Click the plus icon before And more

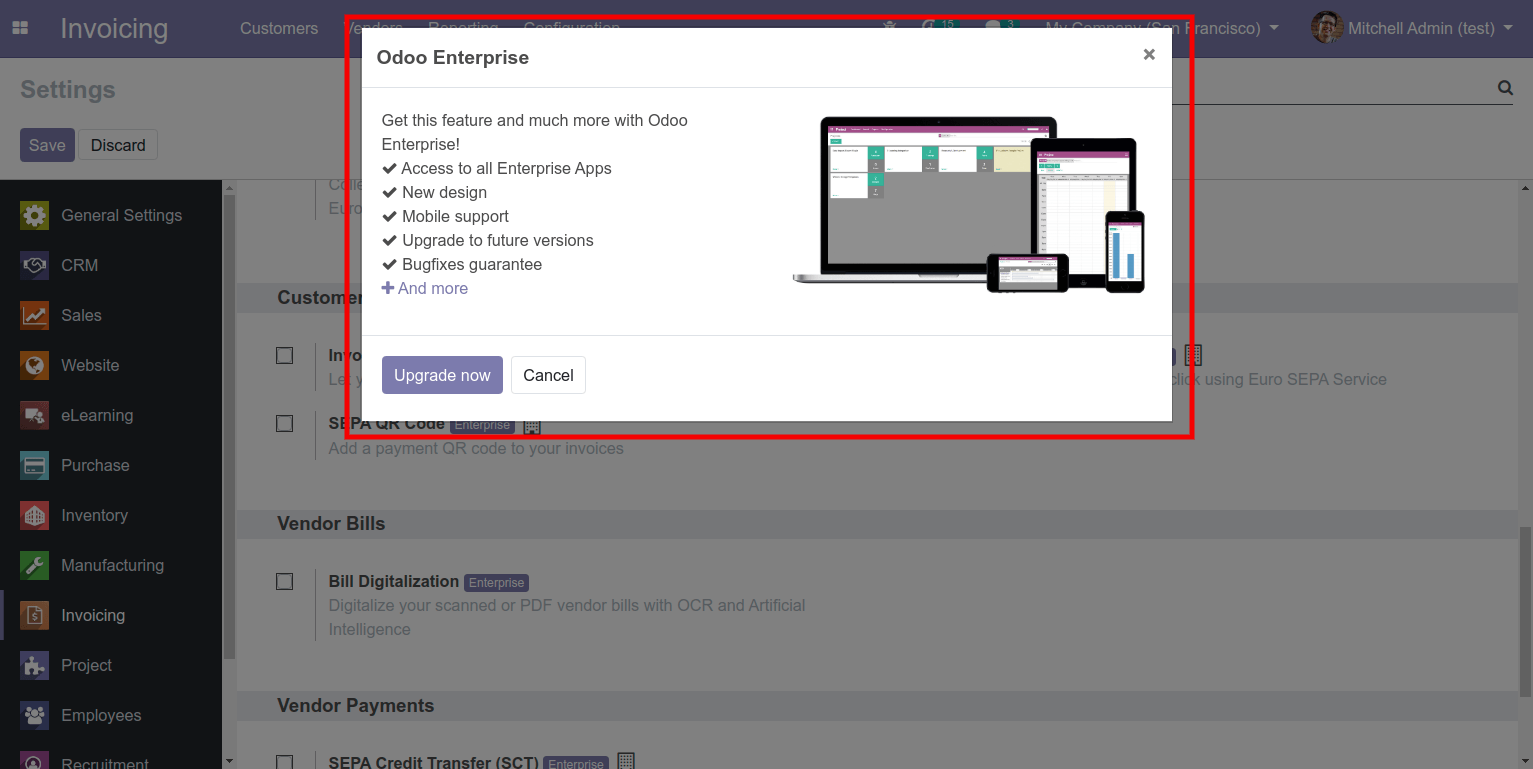pyautogui.click(x=388, y=288)
